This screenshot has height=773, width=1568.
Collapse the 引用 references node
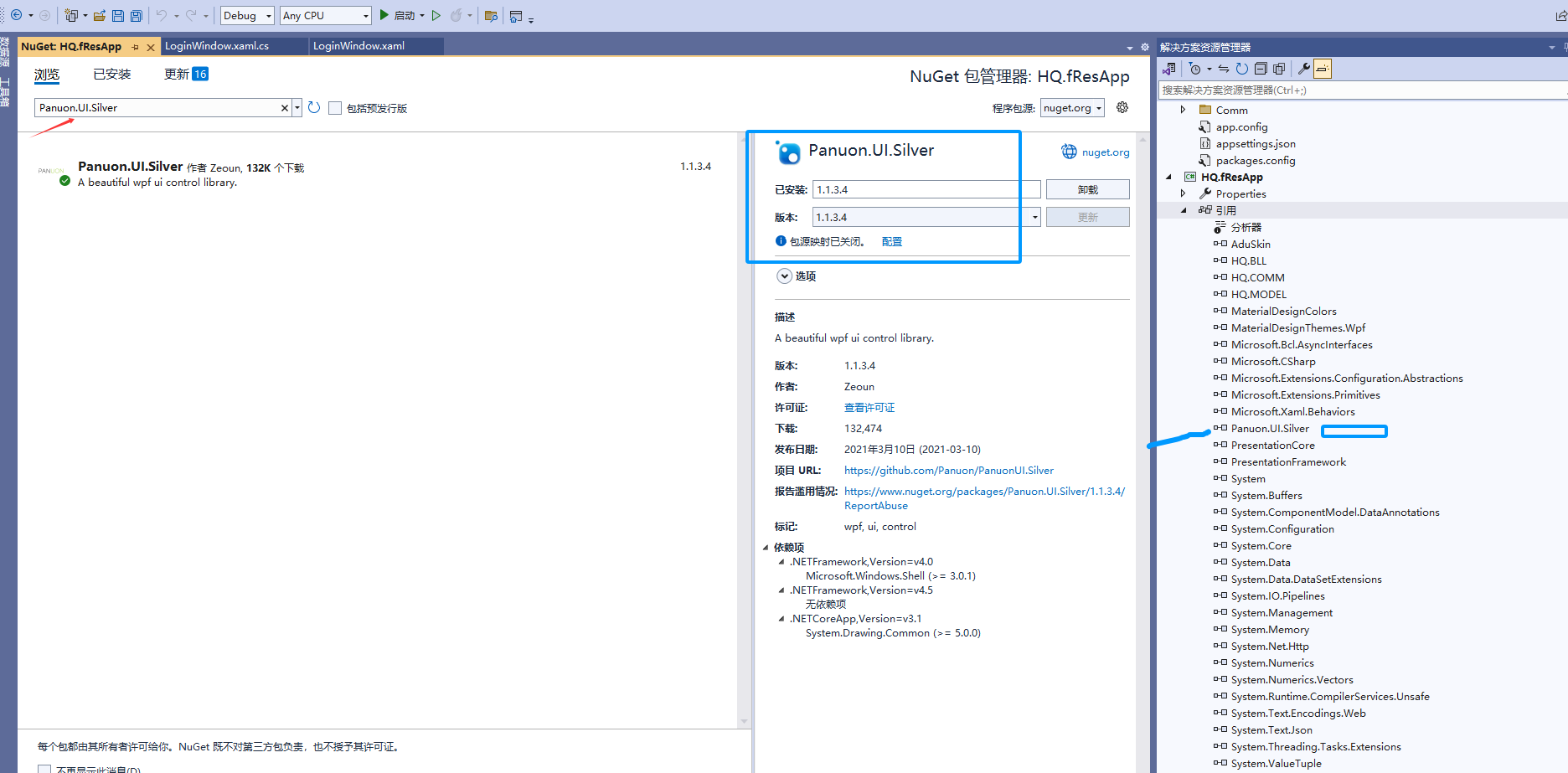[x=1183, y=210]
